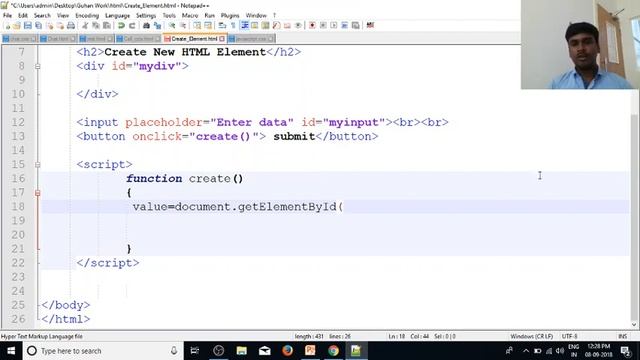This screenshot has height=360, width=640.
Task: Open the Encoding menu
Action: coord(87,16)
